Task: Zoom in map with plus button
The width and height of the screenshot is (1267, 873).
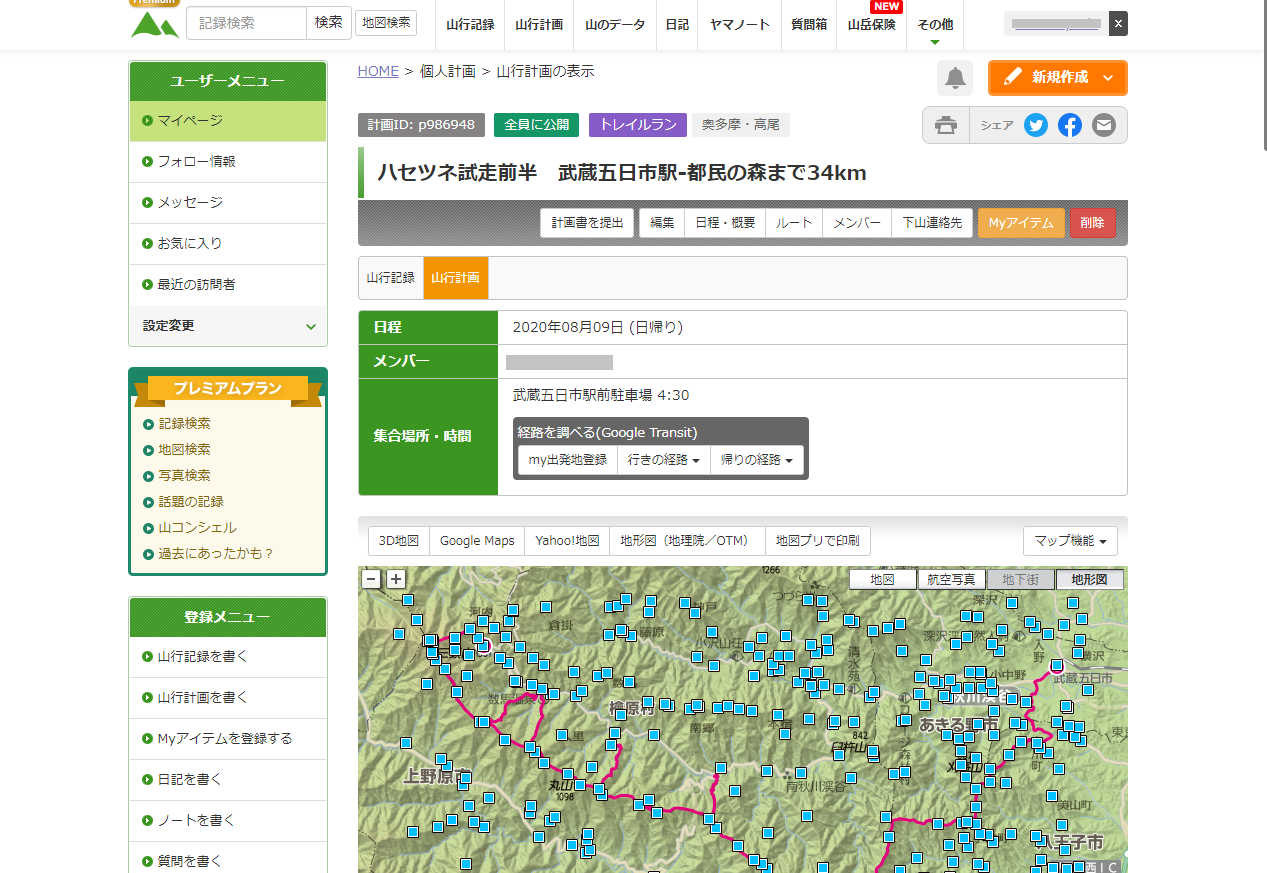Action: point(396,579)
